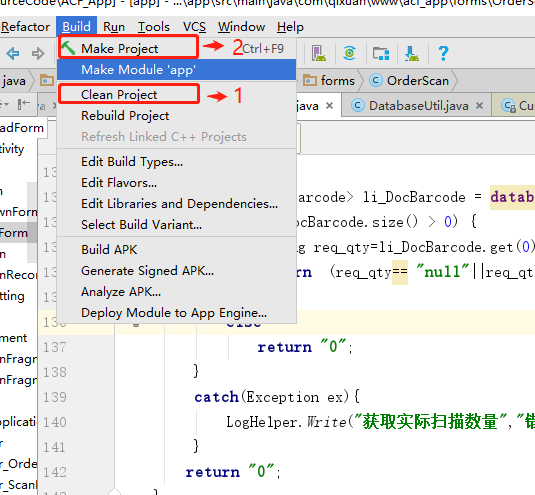The height and width of the screenshot is (495, 535).
Task: Choose Generate Signed APK
Action: (176, 271)
